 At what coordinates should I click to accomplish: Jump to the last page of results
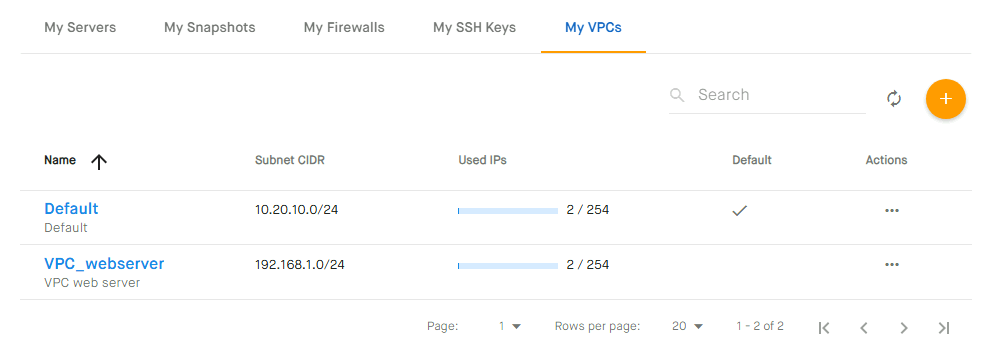pos(943,328)
